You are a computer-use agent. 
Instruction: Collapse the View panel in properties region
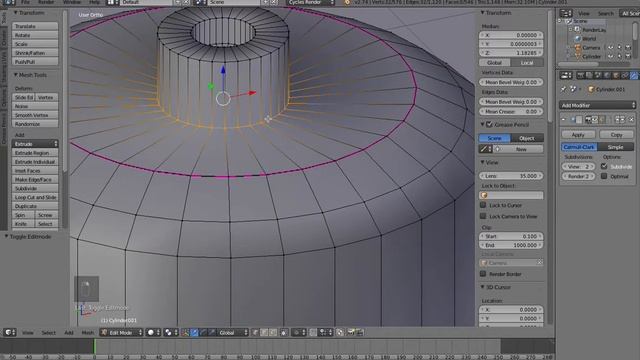click(x=482, y=162)
